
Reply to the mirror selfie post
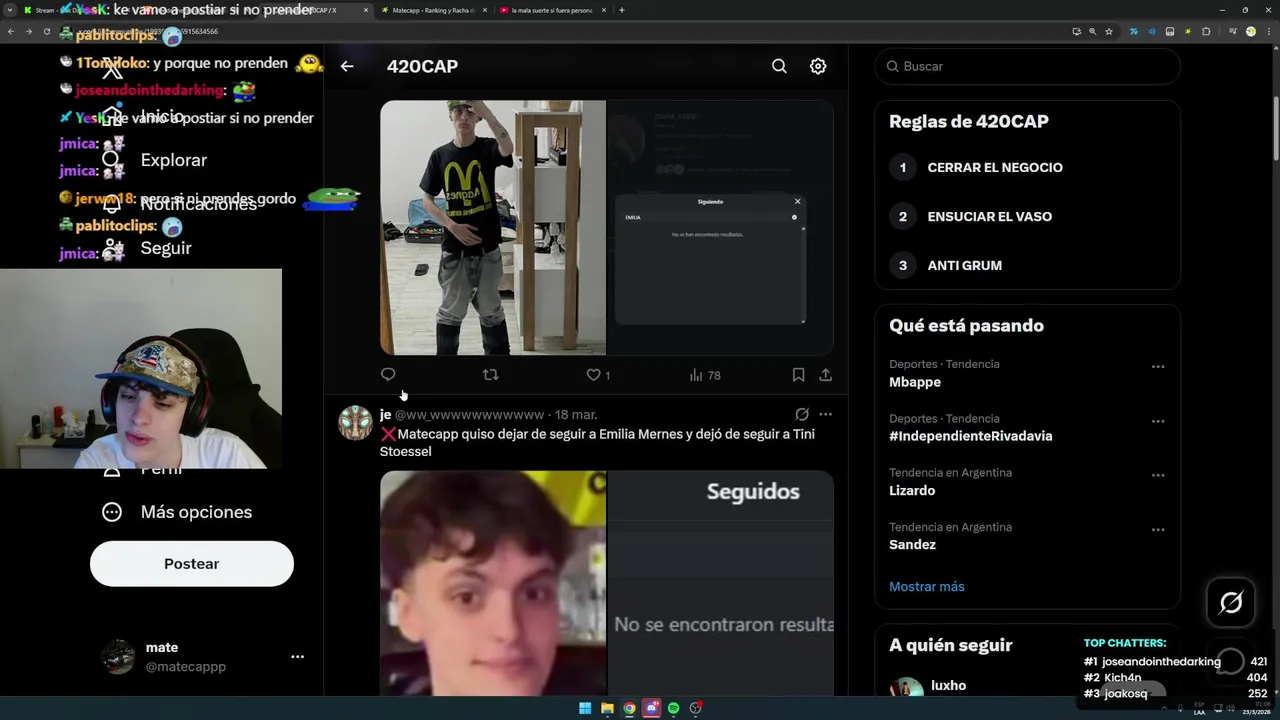click(x=388, y=374)
